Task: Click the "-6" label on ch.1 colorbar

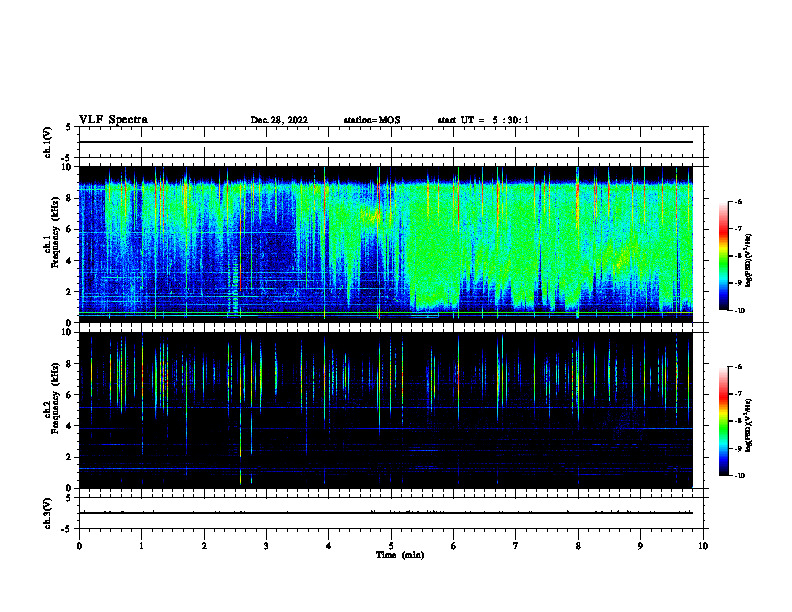Action: (x=738, y=201)
